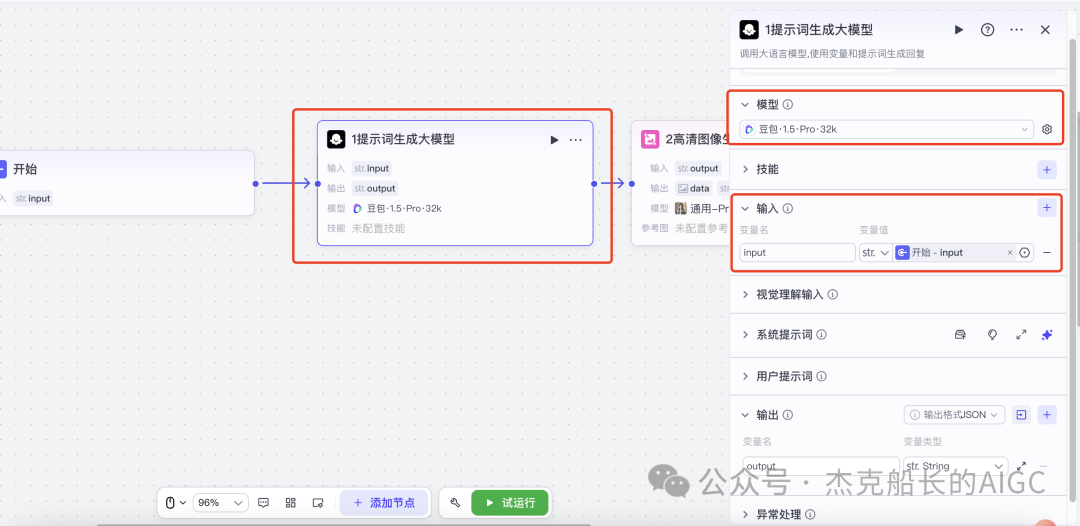Click 未配置技能 text on the node
The image size is (1080, 526).
378,228
